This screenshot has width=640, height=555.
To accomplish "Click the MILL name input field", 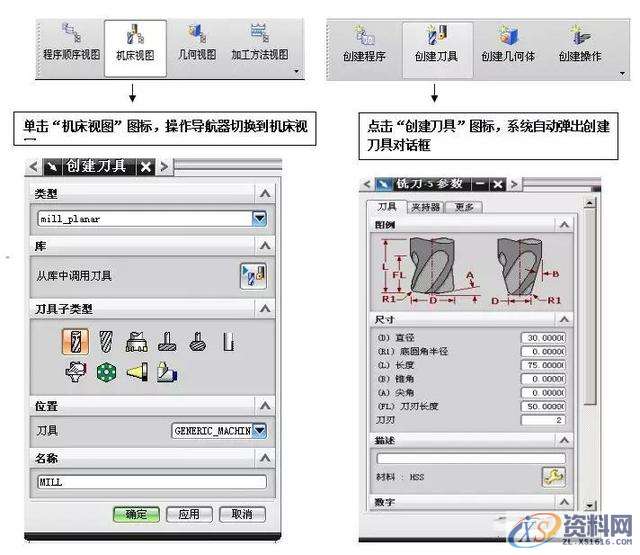I will (152, 482).
